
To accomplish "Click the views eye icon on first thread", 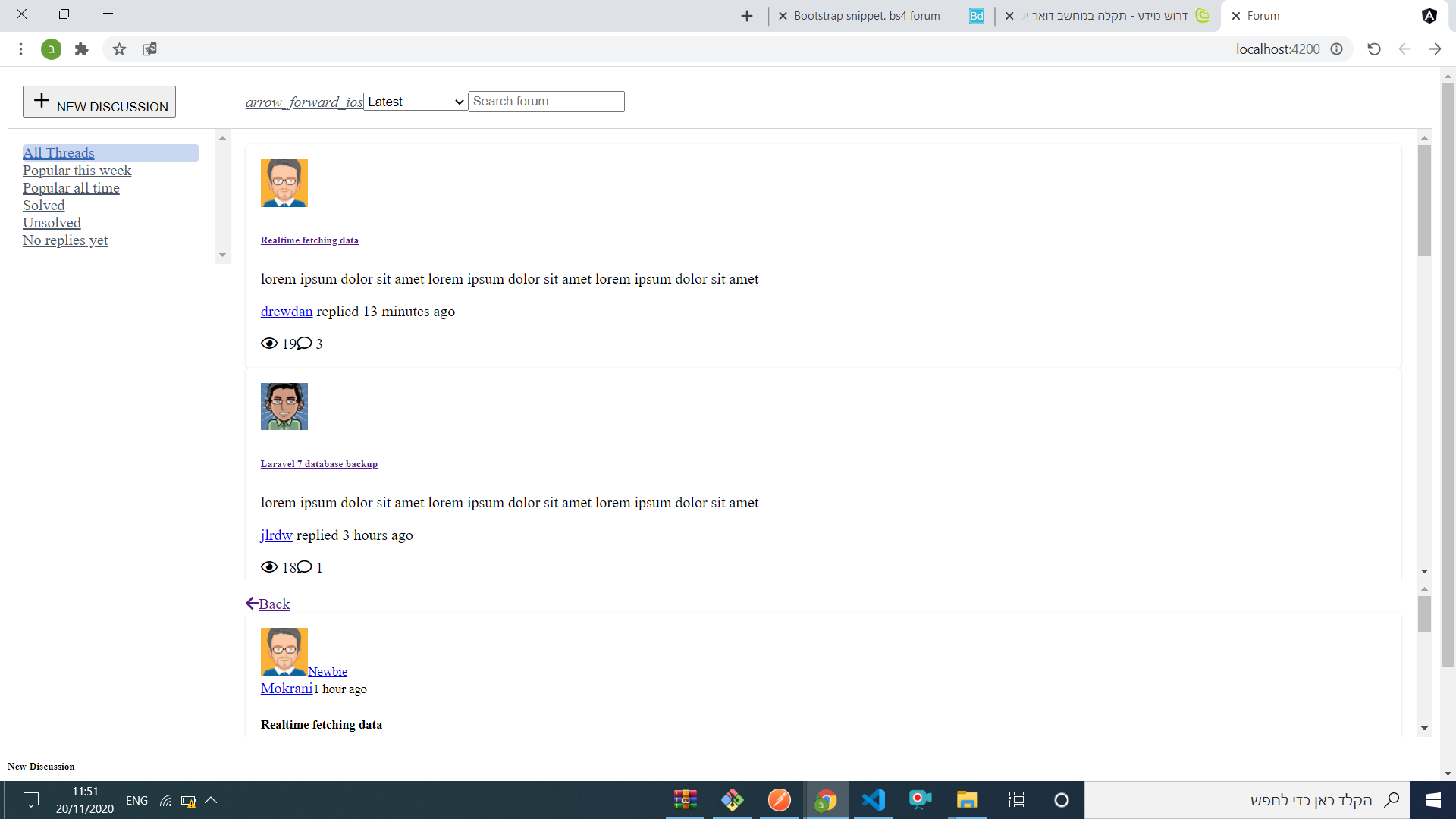I will point(268,344).
